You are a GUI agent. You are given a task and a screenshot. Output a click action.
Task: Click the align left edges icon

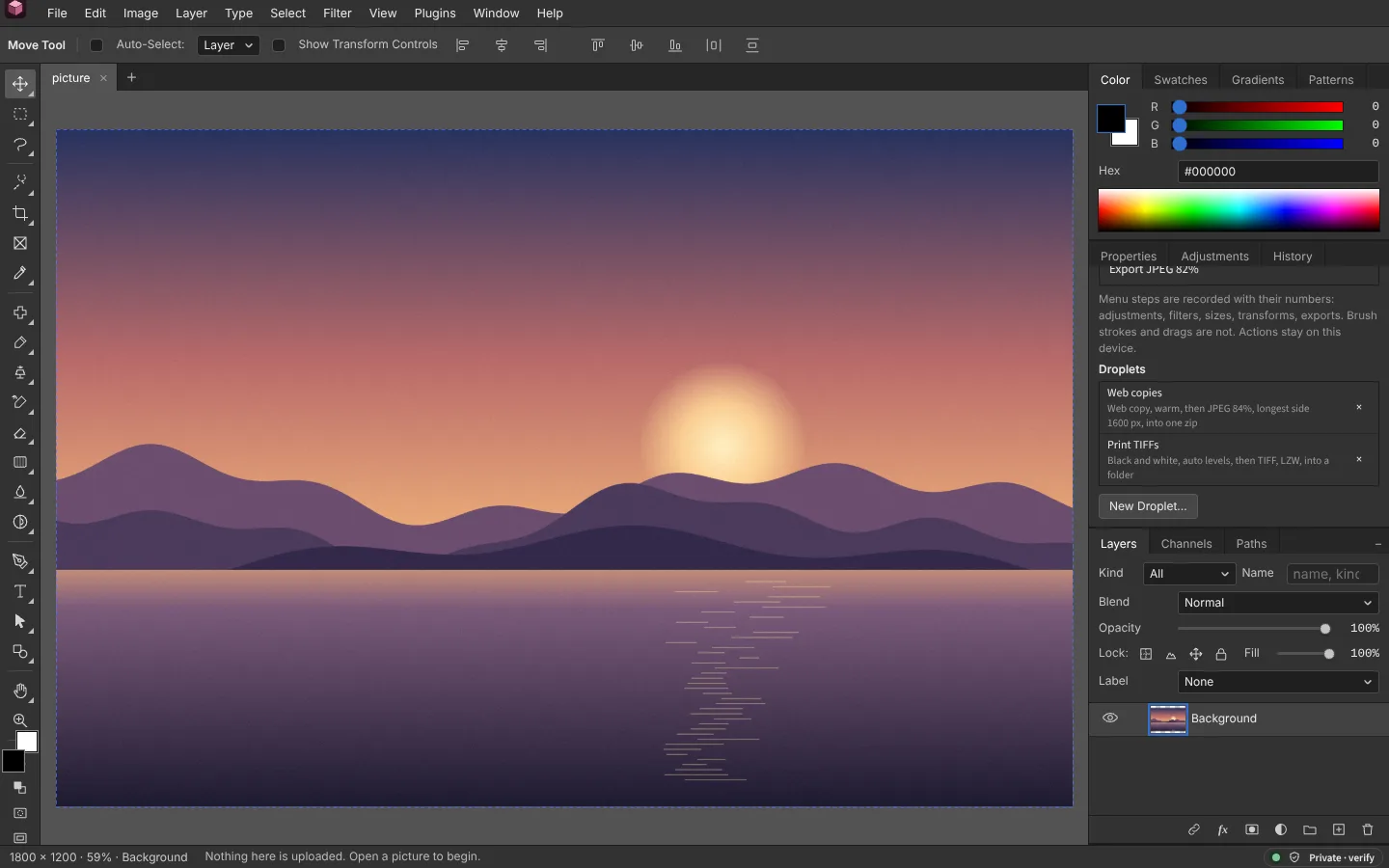coord(463,45)
